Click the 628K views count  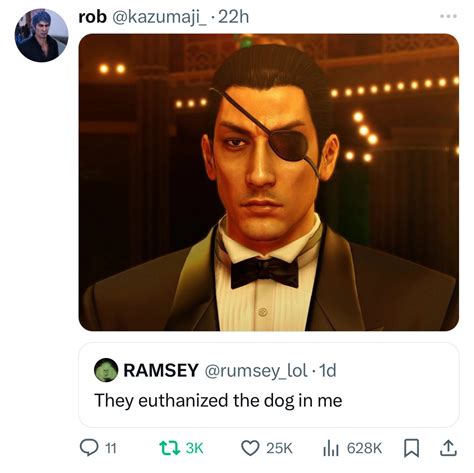tap(364, 448)
